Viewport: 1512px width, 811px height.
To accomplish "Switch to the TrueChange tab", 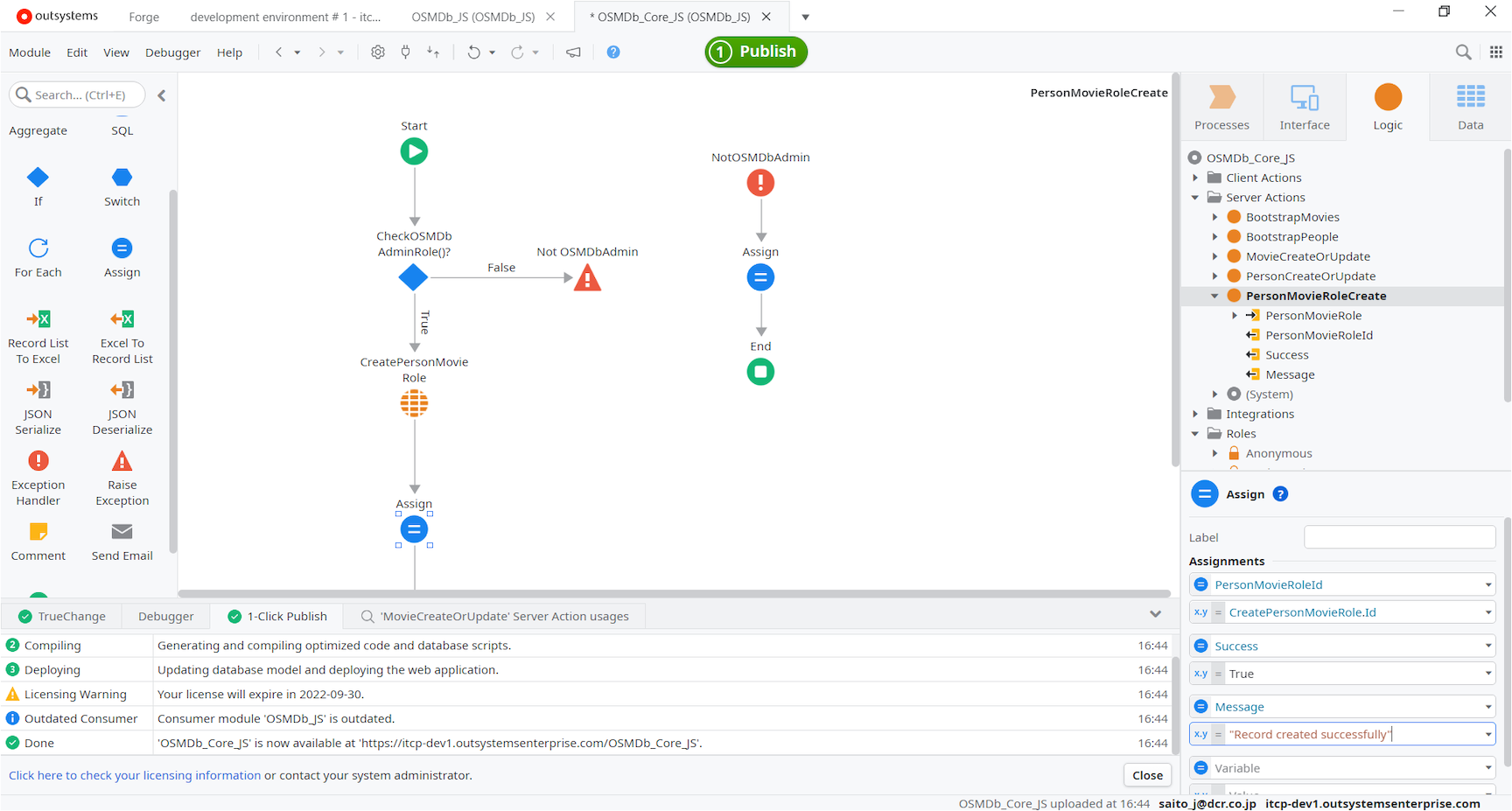I will pyautogui.click(x=61, y=616).
